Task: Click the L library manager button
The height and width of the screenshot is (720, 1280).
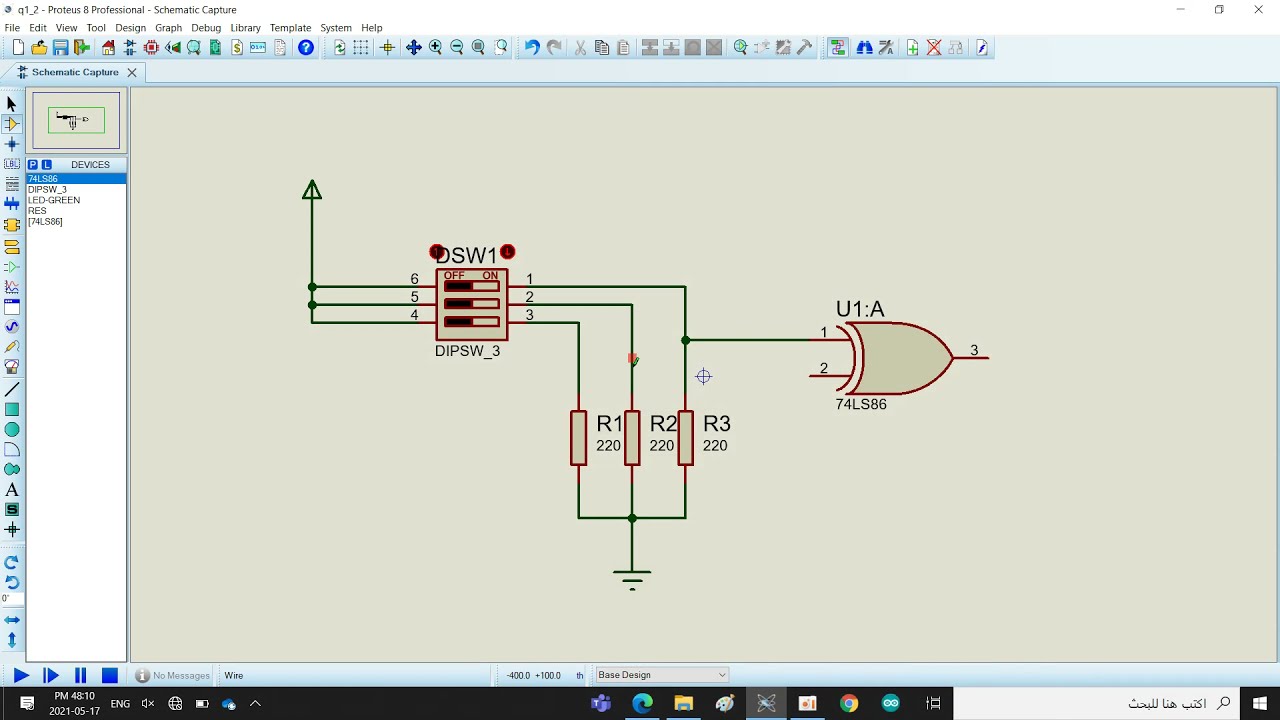Action: (x=46, y=165)
